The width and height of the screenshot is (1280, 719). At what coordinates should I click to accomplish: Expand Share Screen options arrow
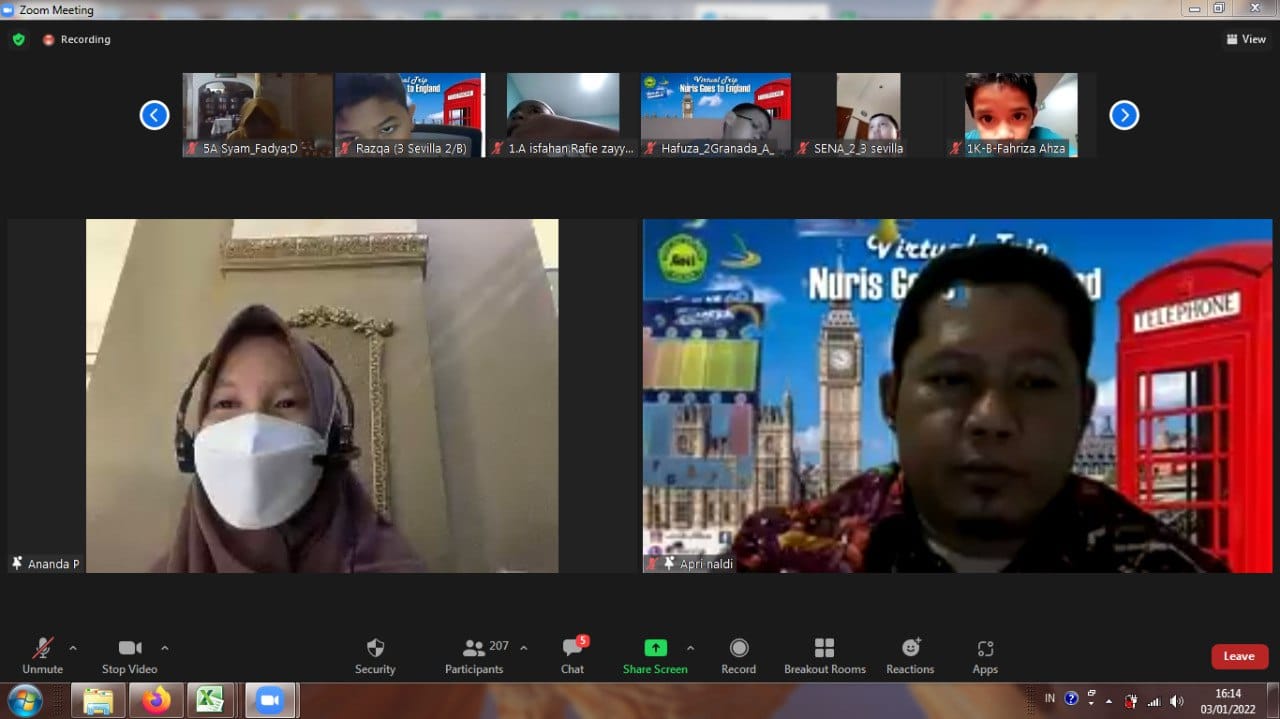point(690,648)
